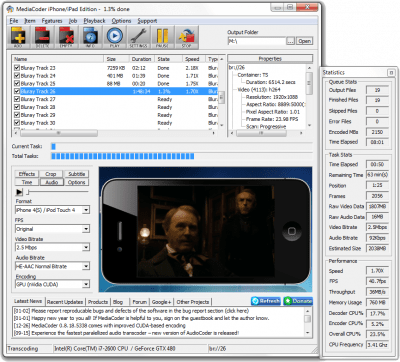
Task: Uncheck Bluray Track 27 checkbox
Action: 17,99
